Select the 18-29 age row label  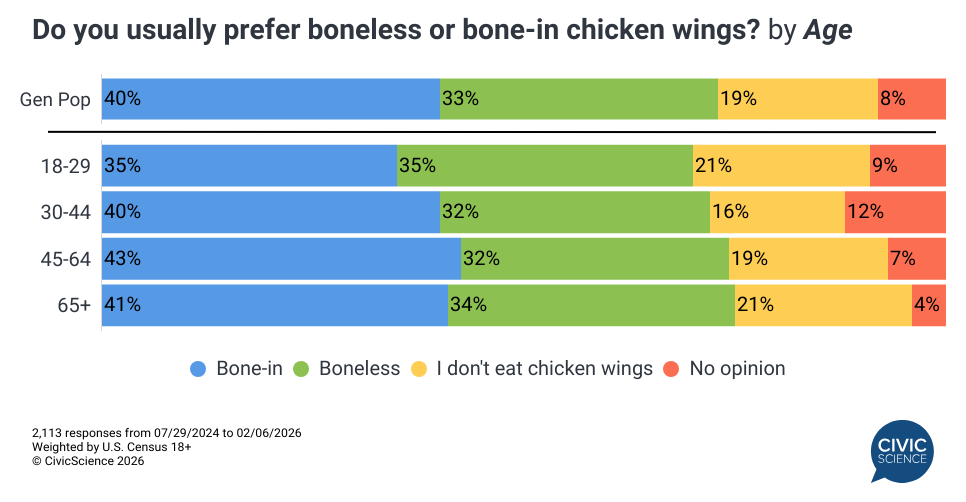[x=65, y=166]
